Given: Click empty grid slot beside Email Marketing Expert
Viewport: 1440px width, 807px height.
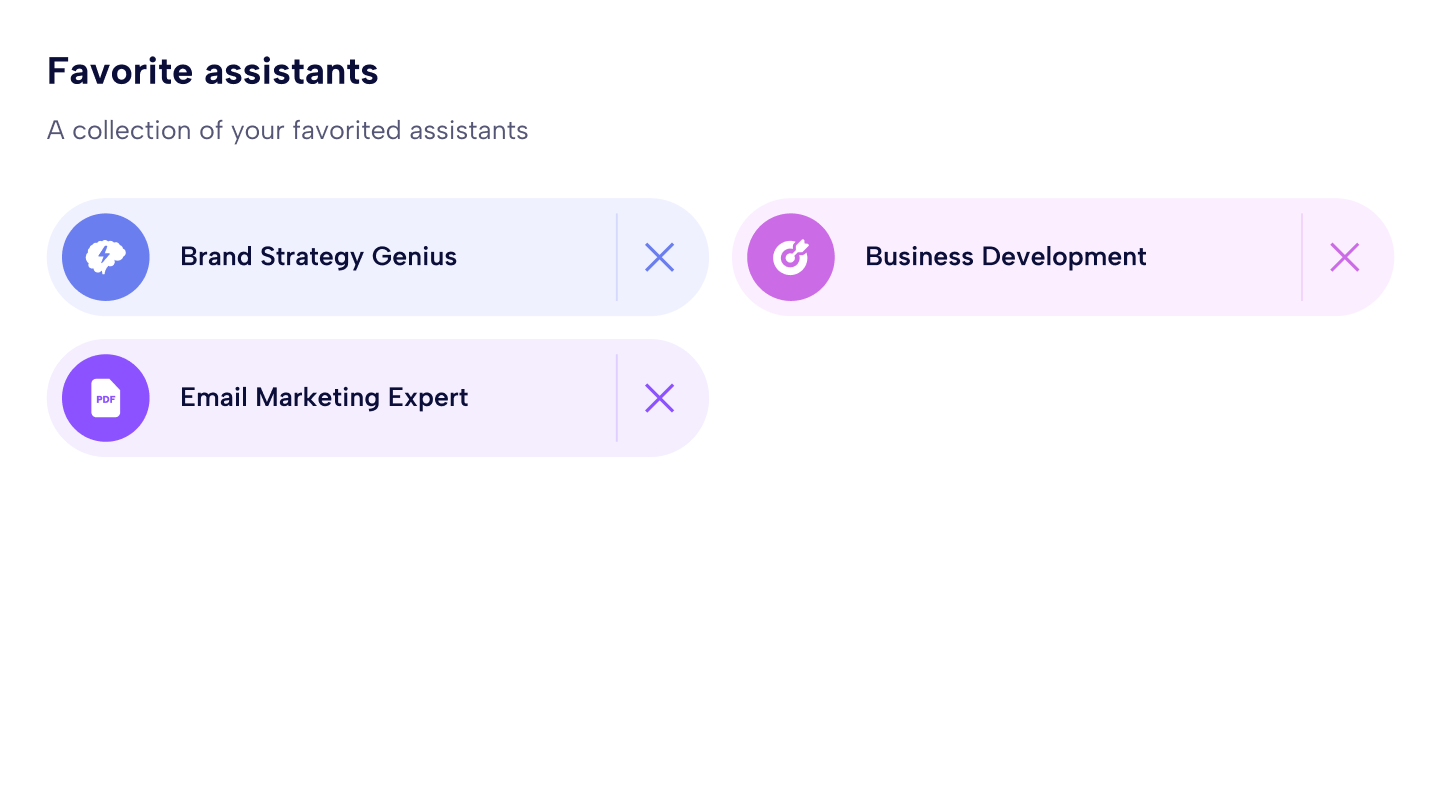Looking at the screenshot, I should point(1062,398).
